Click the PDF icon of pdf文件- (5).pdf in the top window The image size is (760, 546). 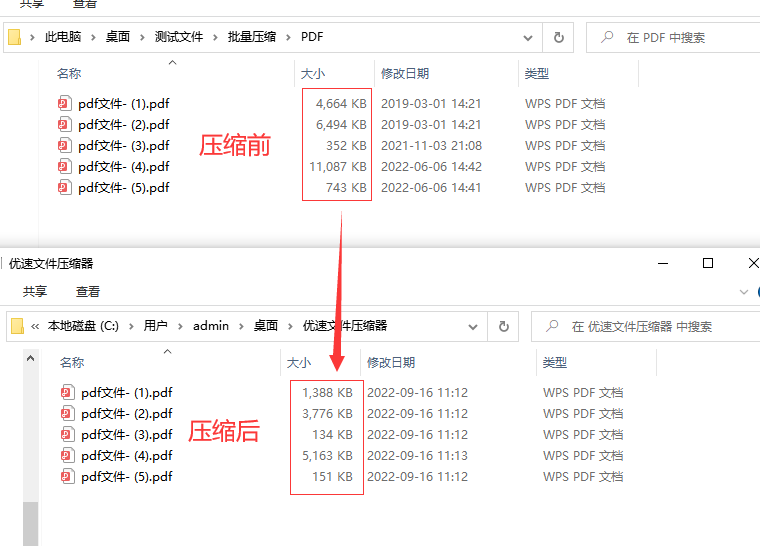point(64,187)
